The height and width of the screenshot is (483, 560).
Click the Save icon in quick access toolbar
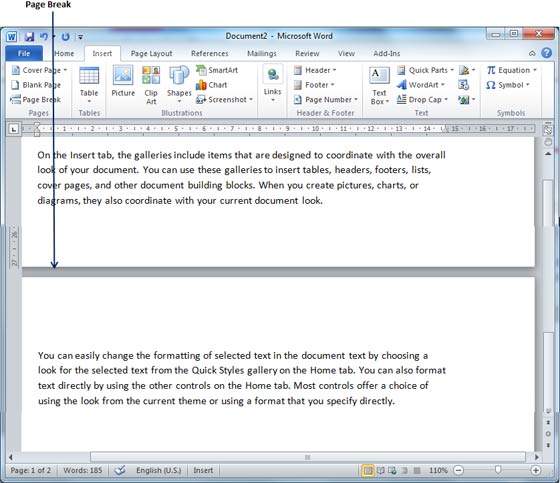(29, 36)
